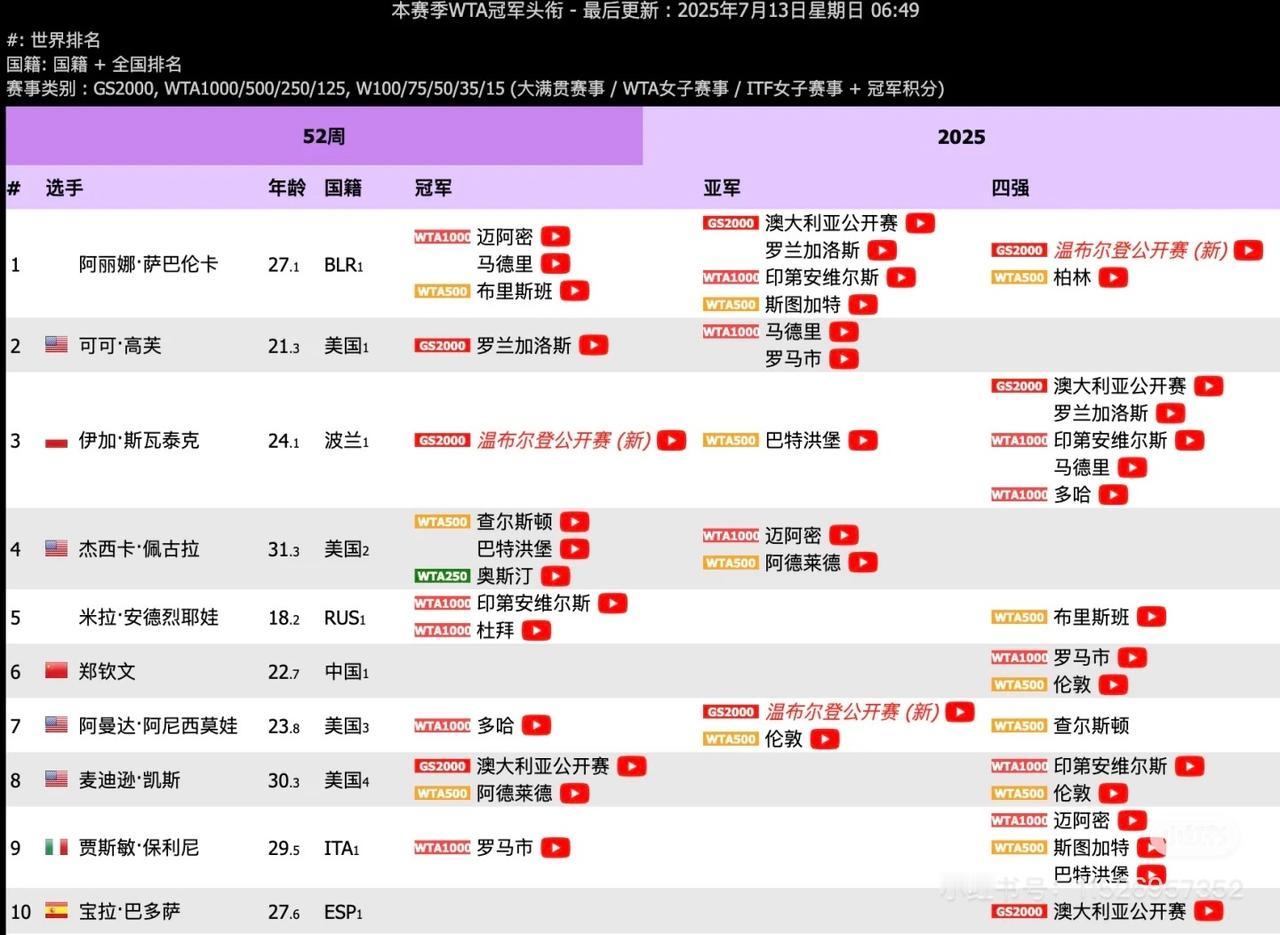Sort by the 选手 column header
Image resolution: width=1280 pixels, height=935 pixels.
pos(64,187)
